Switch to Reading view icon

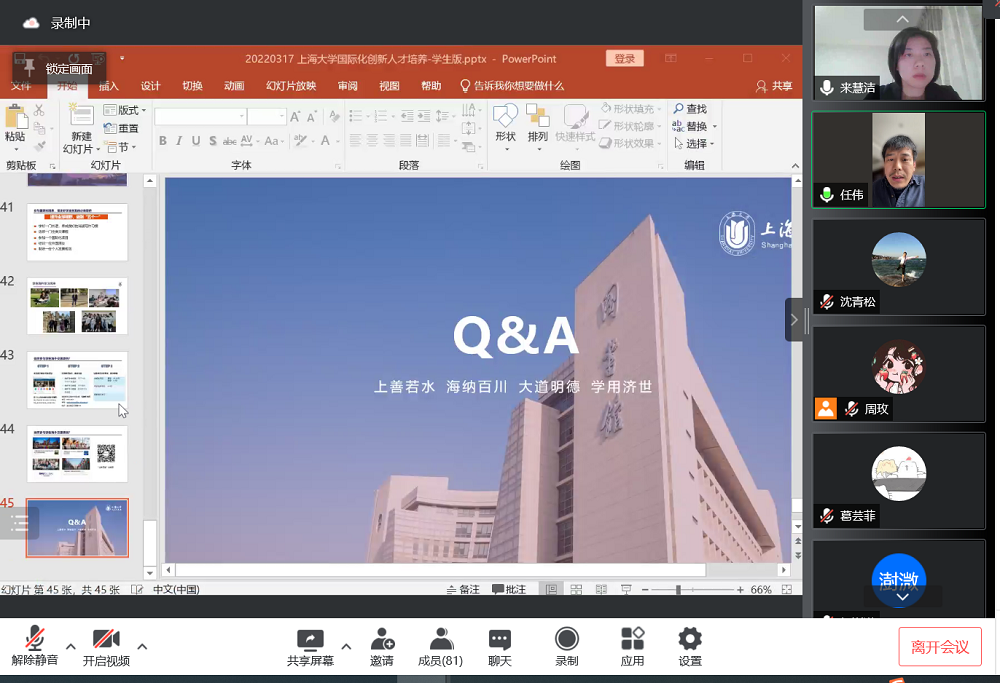(x=601, y=590)
